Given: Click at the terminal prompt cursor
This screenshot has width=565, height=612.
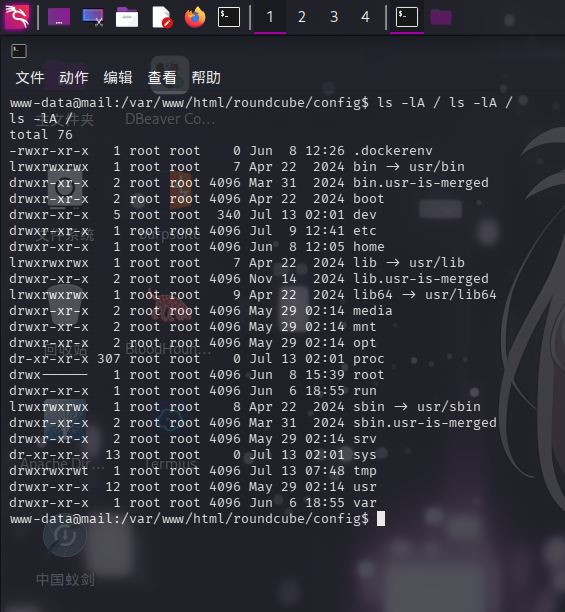Looking at the screenshot, I should tap(381, 519).
